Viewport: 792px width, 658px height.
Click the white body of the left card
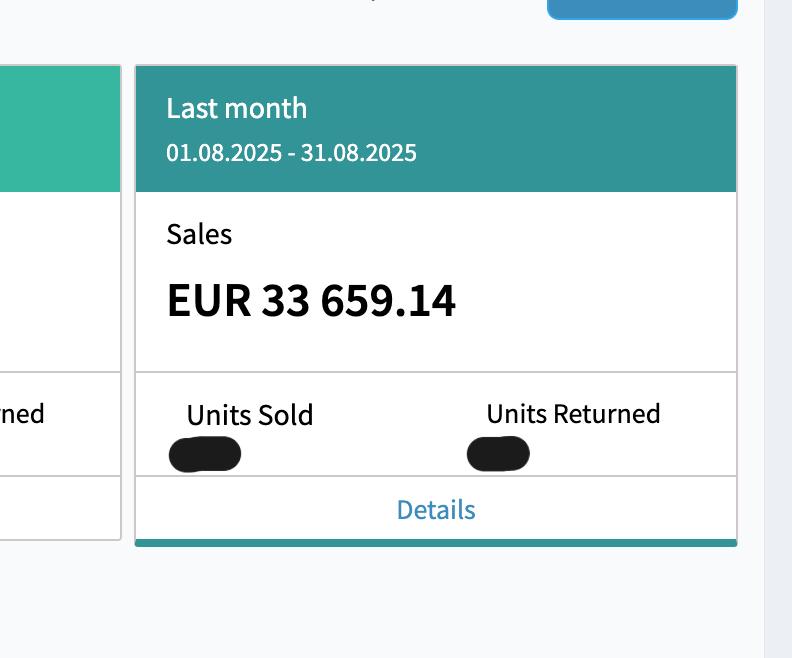pos(60,280)
